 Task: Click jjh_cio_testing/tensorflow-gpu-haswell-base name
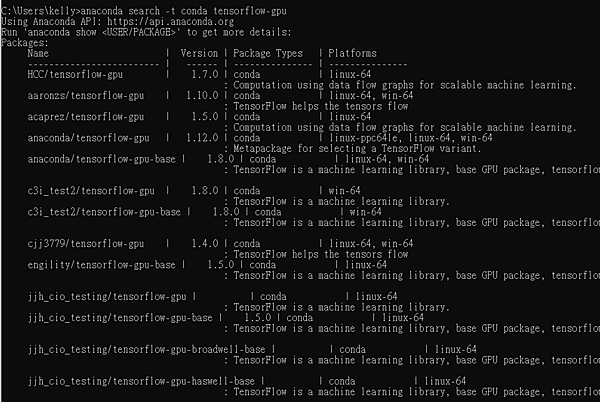pos(141,381)
